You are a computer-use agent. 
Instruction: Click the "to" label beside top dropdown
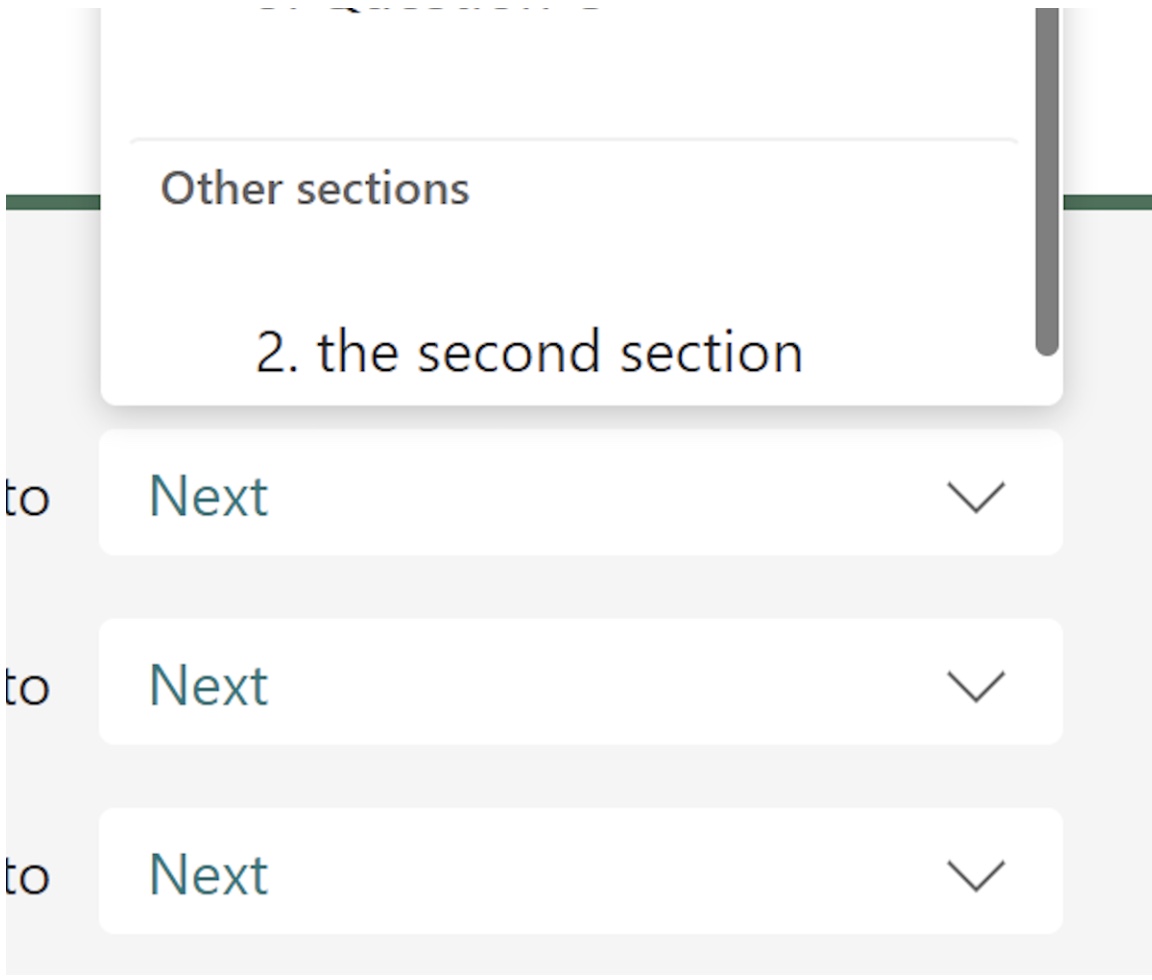[27, 498]
